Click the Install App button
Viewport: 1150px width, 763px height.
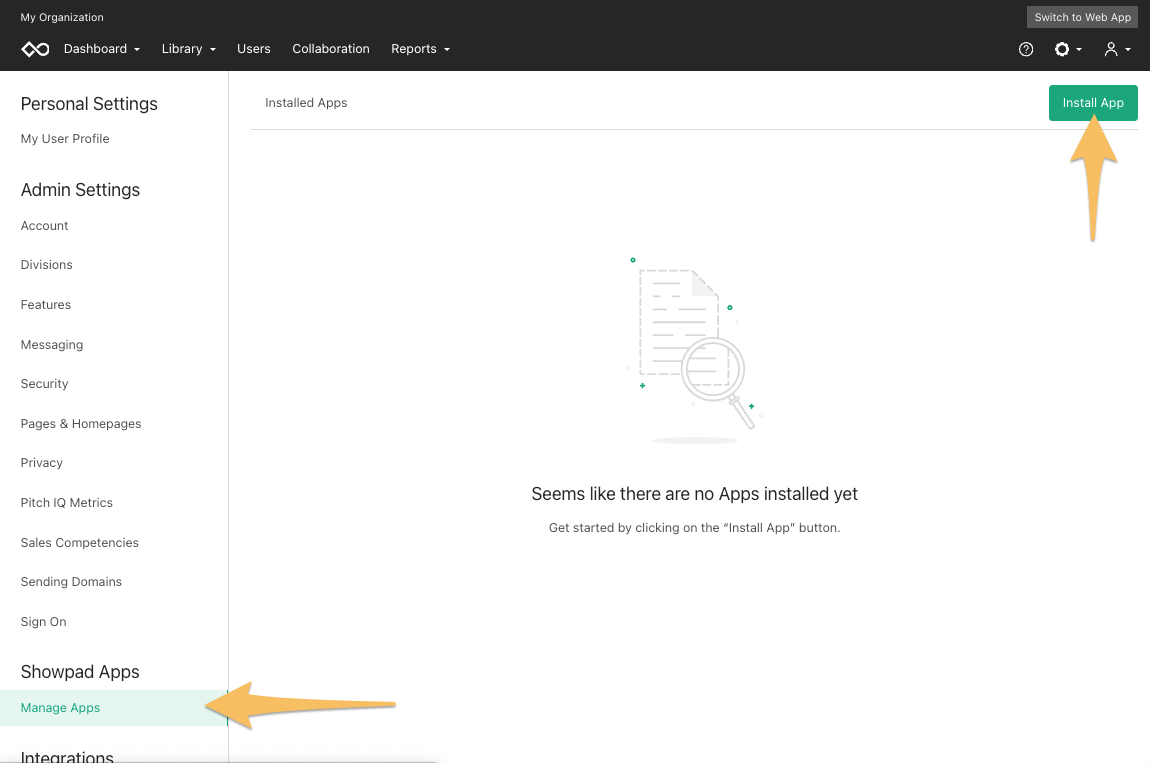[x=1093, y=103]
